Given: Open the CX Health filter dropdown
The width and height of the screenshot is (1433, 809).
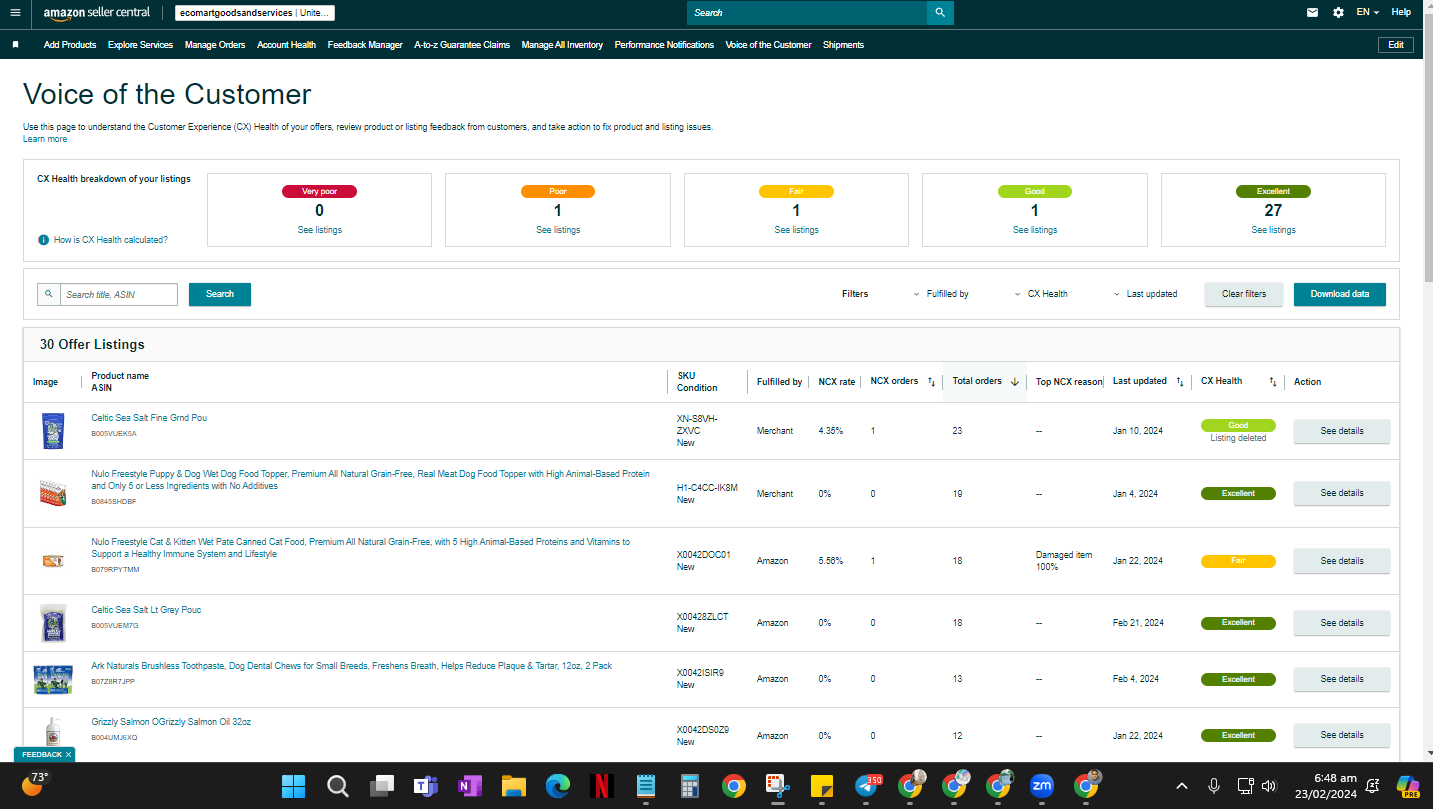Looking at the screenshot, I should point(1041,294).
